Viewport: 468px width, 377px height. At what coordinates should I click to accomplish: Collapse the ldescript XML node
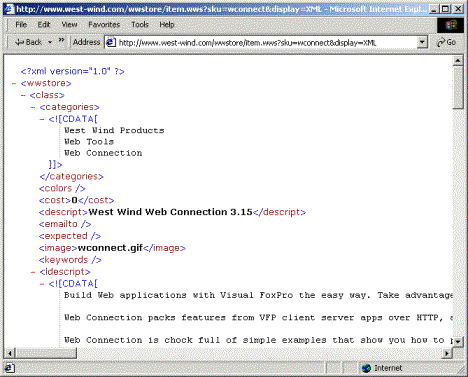pos(33,272)
